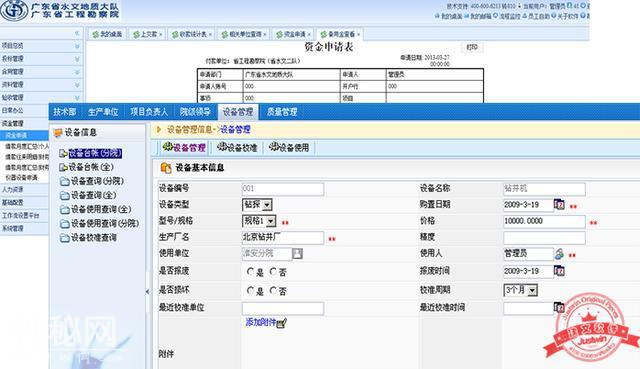Image resolution: width=640 pixels, height=369 pixels.
Task: Open 设备查询(分院) folder
Action: point(97,181)
